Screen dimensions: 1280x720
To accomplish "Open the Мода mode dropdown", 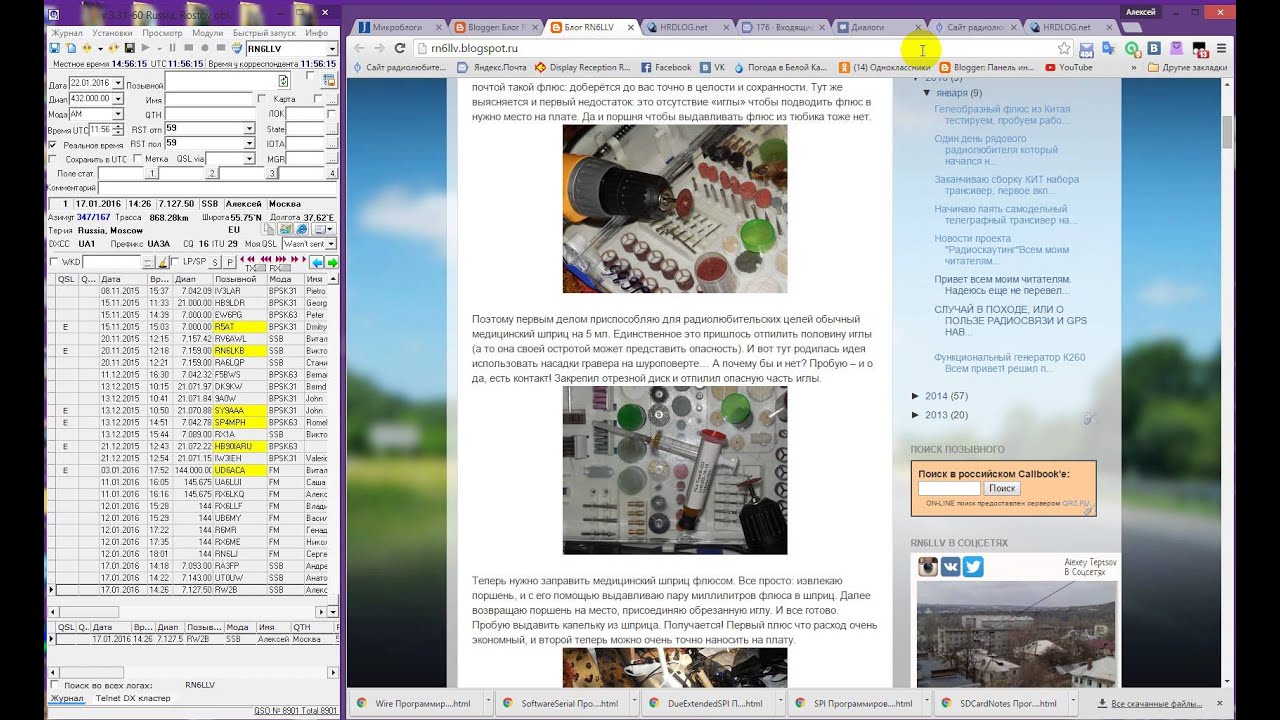I will (118, 115).
